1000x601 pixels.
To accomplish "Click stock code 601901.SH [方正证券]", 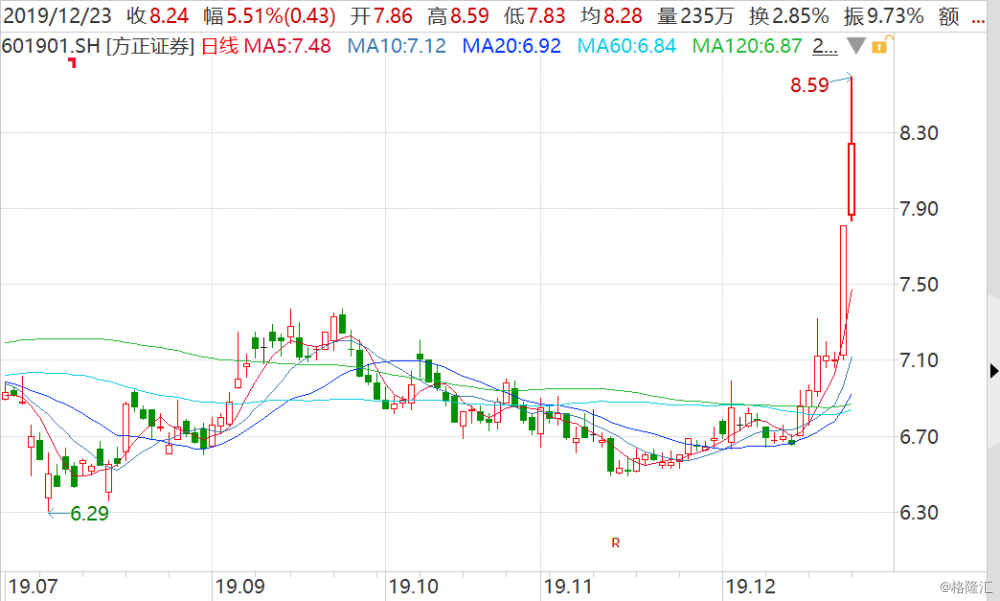I will [x=98, y=46].
